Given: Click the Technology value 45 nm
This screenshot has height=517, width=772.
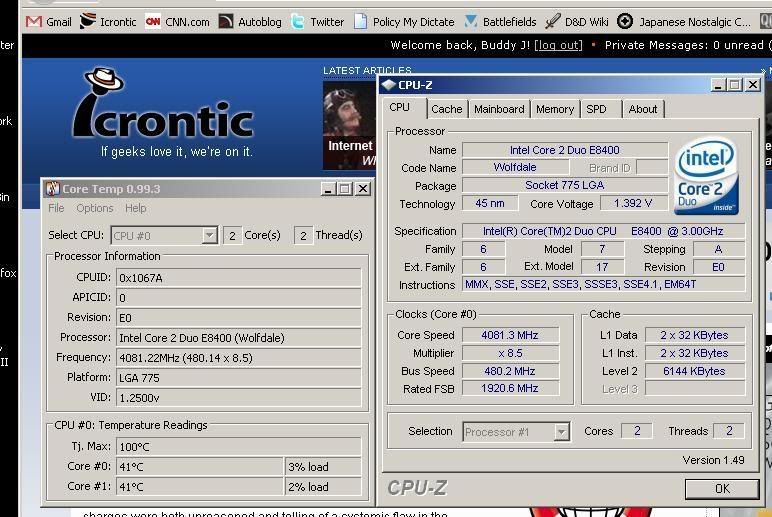Looking at the screenshot, I should point(490,203).
